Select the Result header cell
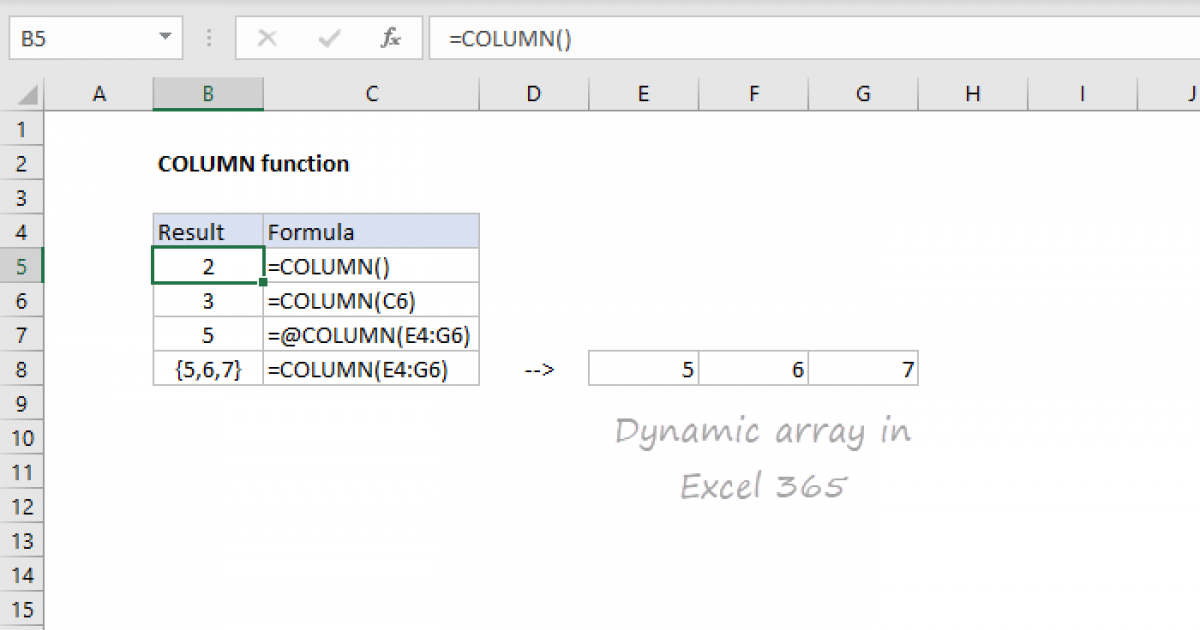This screenshot has width=1200, height=630. pyautogui.click(x=208, y=232)
